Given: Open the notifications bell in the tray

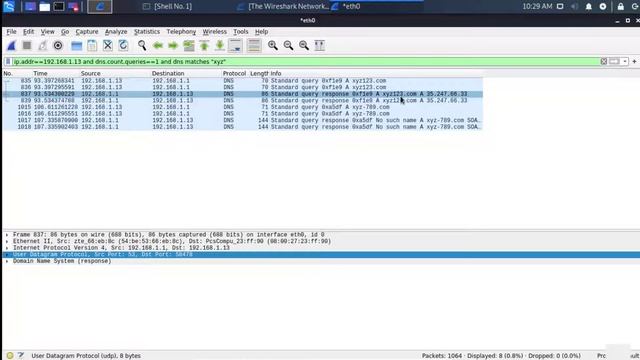Looking at the screenshot, I should (x=589, y=7).
